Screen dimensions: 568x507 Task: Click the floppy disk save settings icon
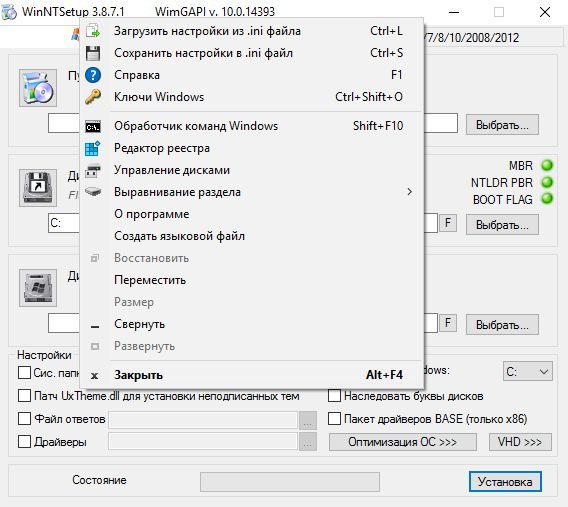(93, 53)
